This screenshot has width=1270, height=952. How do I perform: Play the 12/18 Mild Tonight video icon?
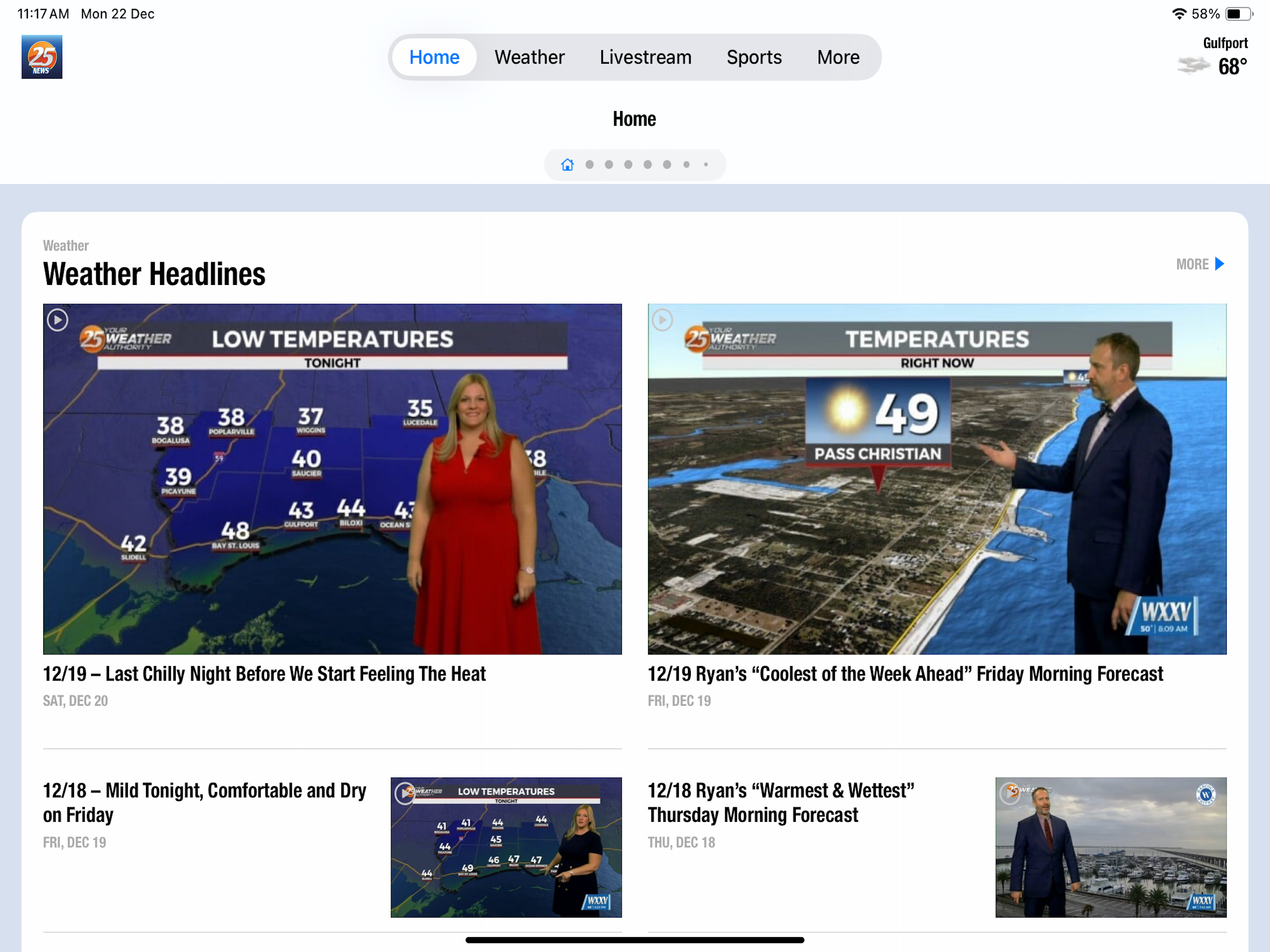coord(405,793)
